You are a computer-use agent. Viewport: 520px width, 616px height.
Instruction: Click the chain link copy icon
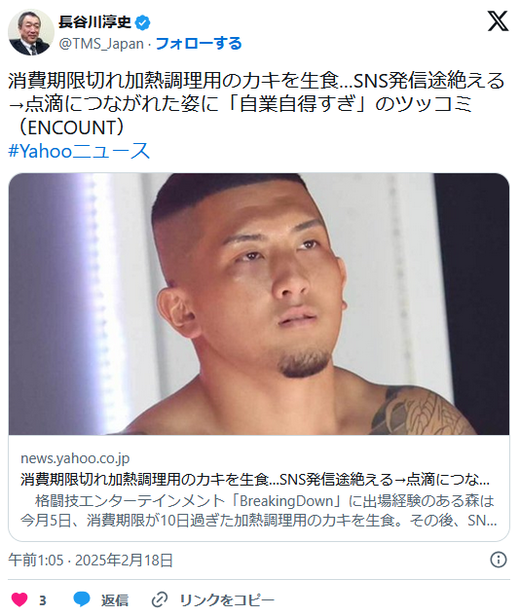[x=160, y=600]
